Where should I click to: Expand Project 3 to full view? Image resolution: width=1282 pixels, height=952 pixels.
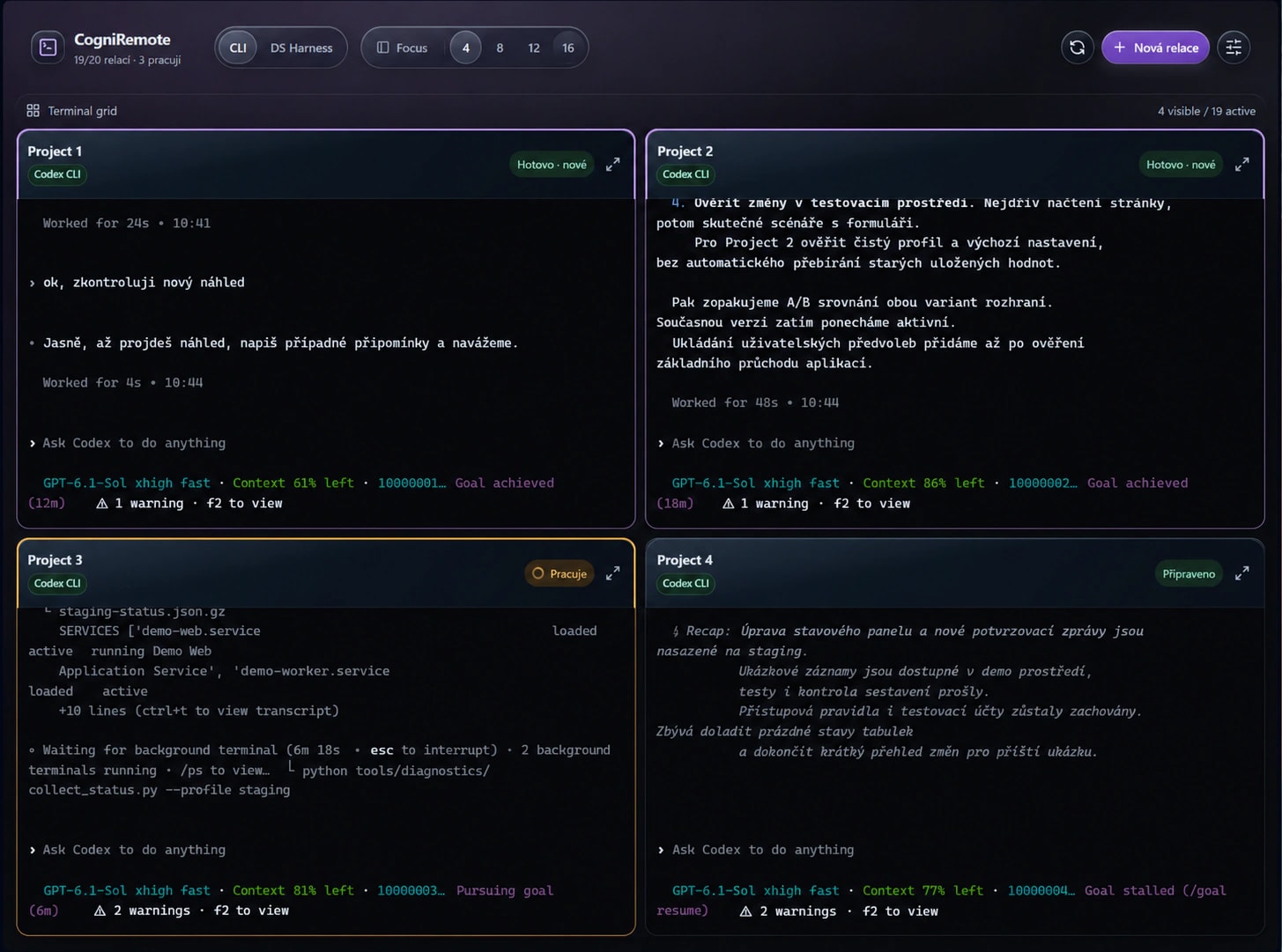tap(612, 573)
